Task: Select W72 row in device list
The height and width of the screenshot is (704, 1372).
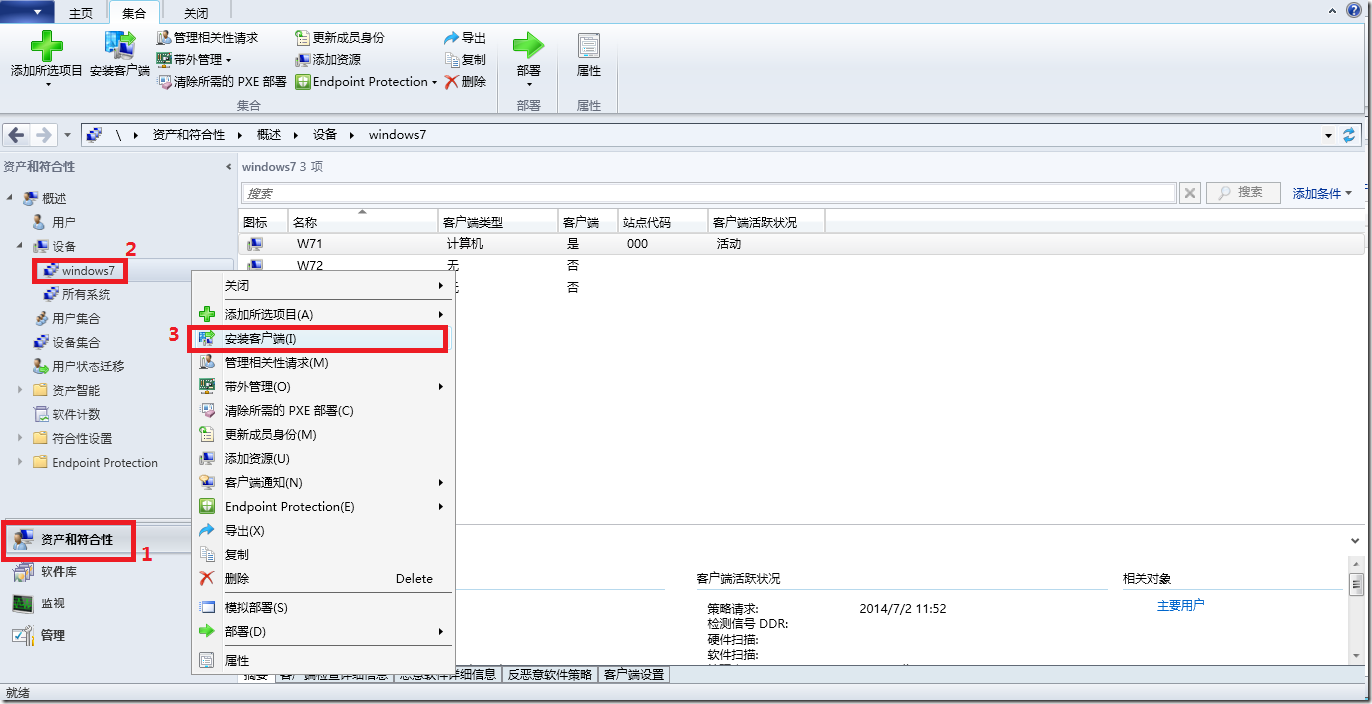Action: 803,265
